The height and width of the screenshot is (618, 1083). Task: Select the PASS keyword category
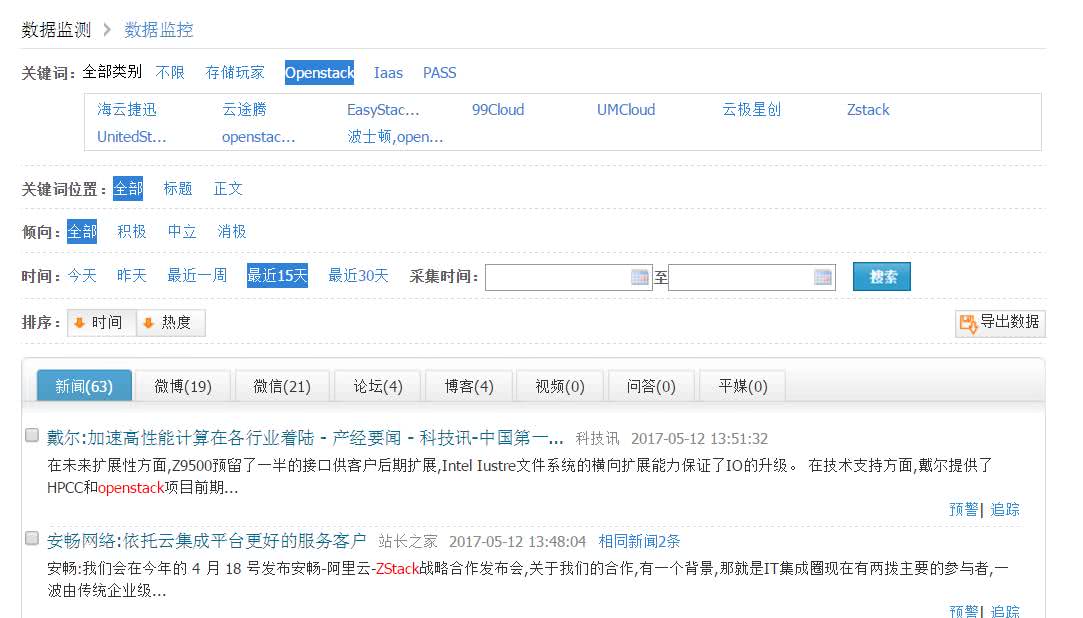(x=439, y=73)
